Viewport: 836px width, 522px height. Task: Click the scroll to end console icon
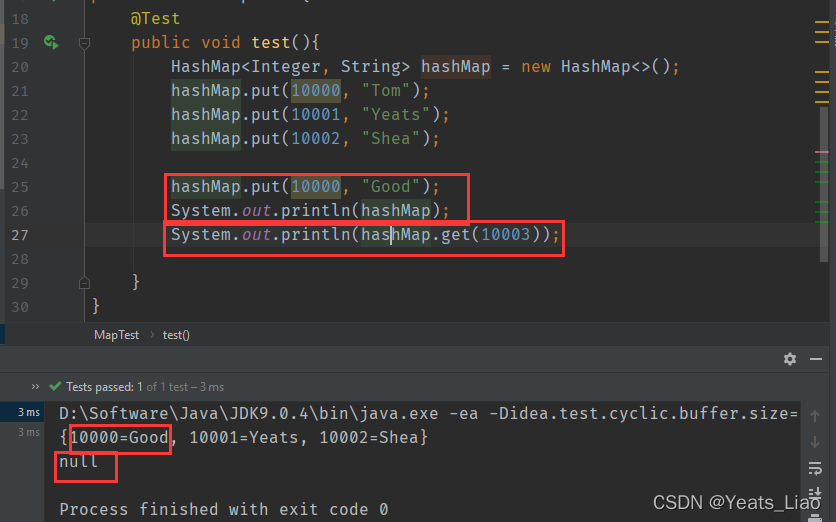815,493
